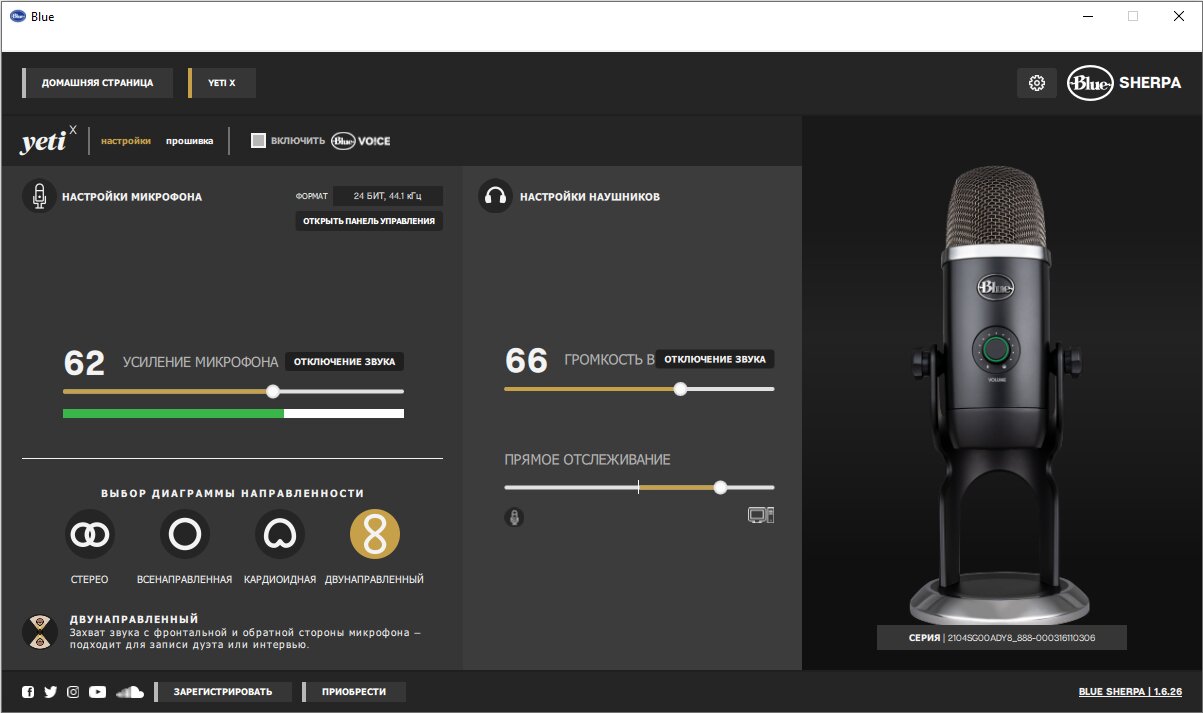Click the microphone icon under direct monitoring
The height and width of the screenshot is (713, 1203).
[x=514, y=517]
